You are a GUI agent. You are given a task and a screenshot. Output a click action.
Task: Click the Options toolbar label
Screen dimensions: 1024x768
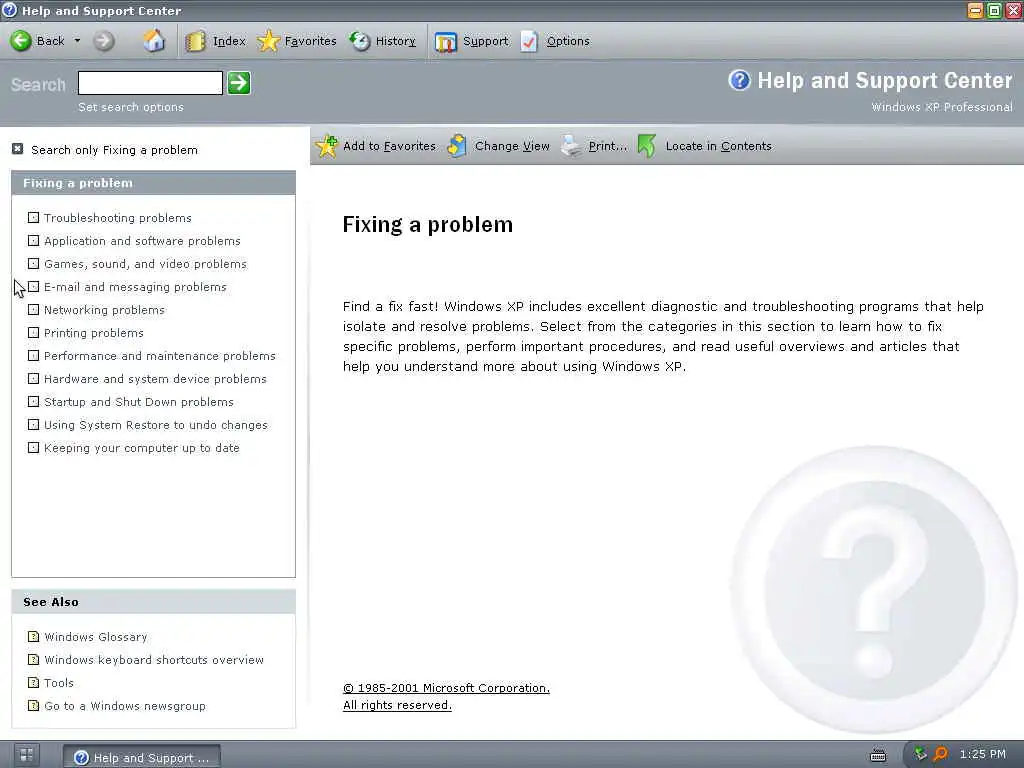point(568,41)
